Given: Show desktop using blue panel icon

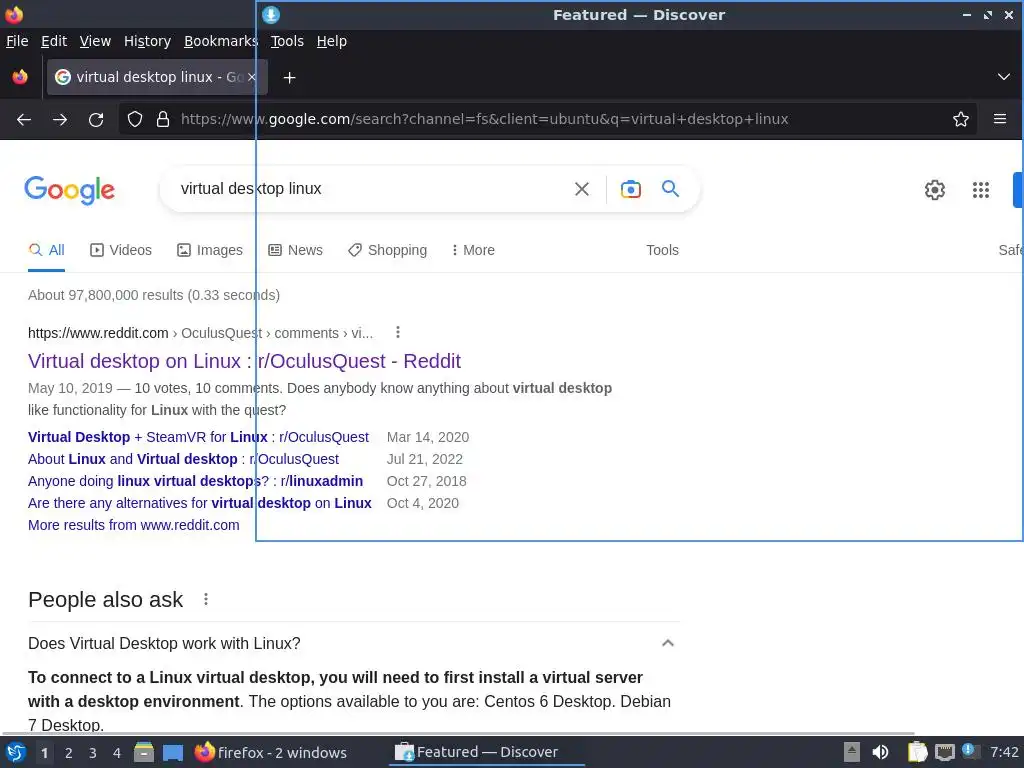Looking at the screenshot, I should [173, 752].
